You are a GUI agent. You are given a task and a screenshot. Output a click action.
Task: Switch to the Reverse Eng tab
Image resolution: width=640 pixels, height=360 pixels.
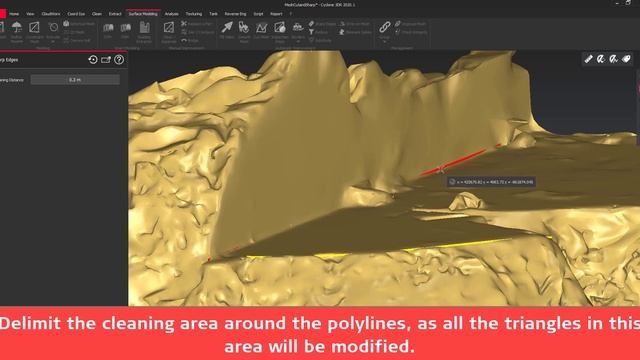coord(236,14)
